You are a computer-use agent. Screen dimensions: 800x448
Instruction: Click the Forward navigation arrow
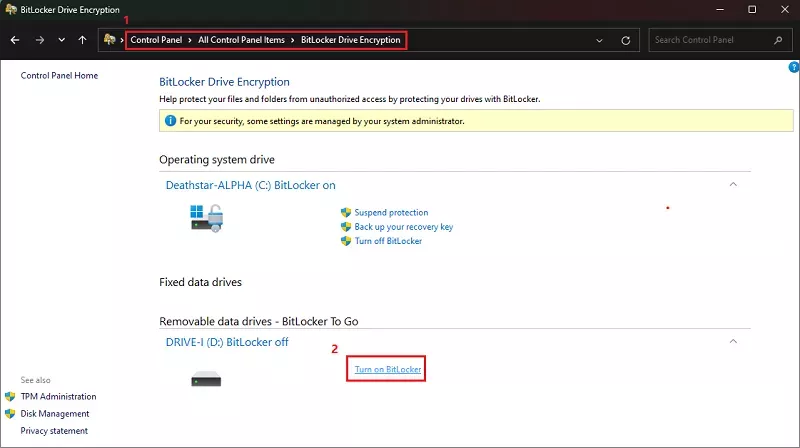pos(39,40)
